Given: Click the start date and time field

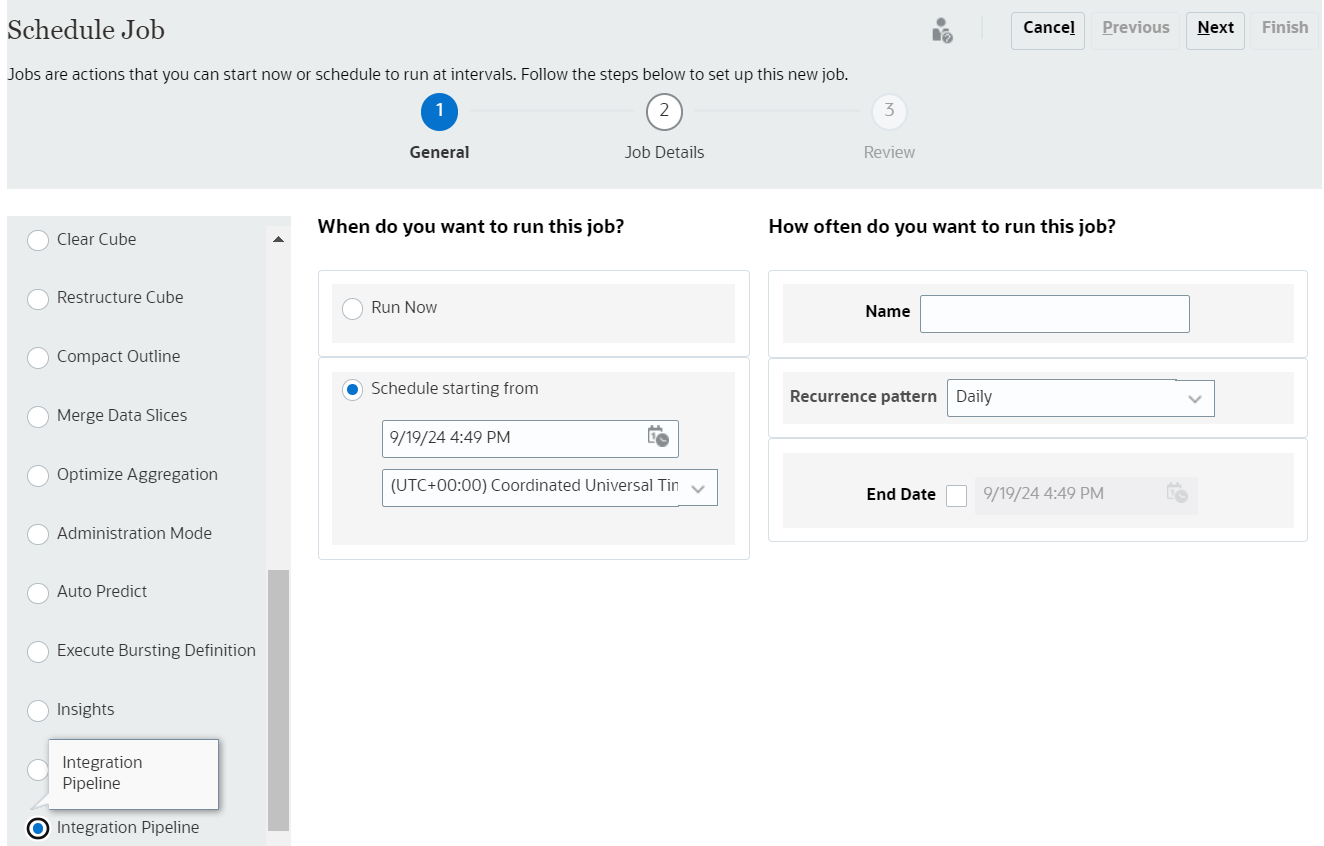Looking at the screenshot, I should pos(512,438).
